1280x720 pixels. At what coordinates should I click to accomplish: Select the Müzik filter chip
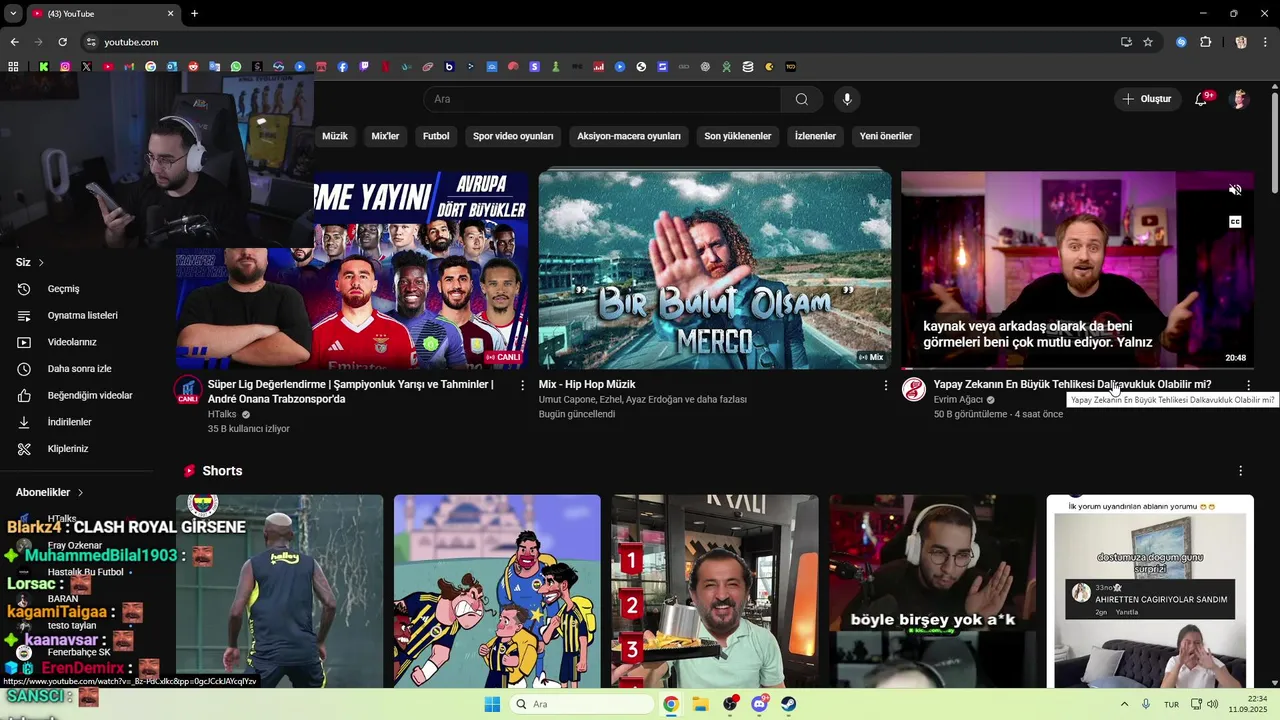click(x=335, y=136)
